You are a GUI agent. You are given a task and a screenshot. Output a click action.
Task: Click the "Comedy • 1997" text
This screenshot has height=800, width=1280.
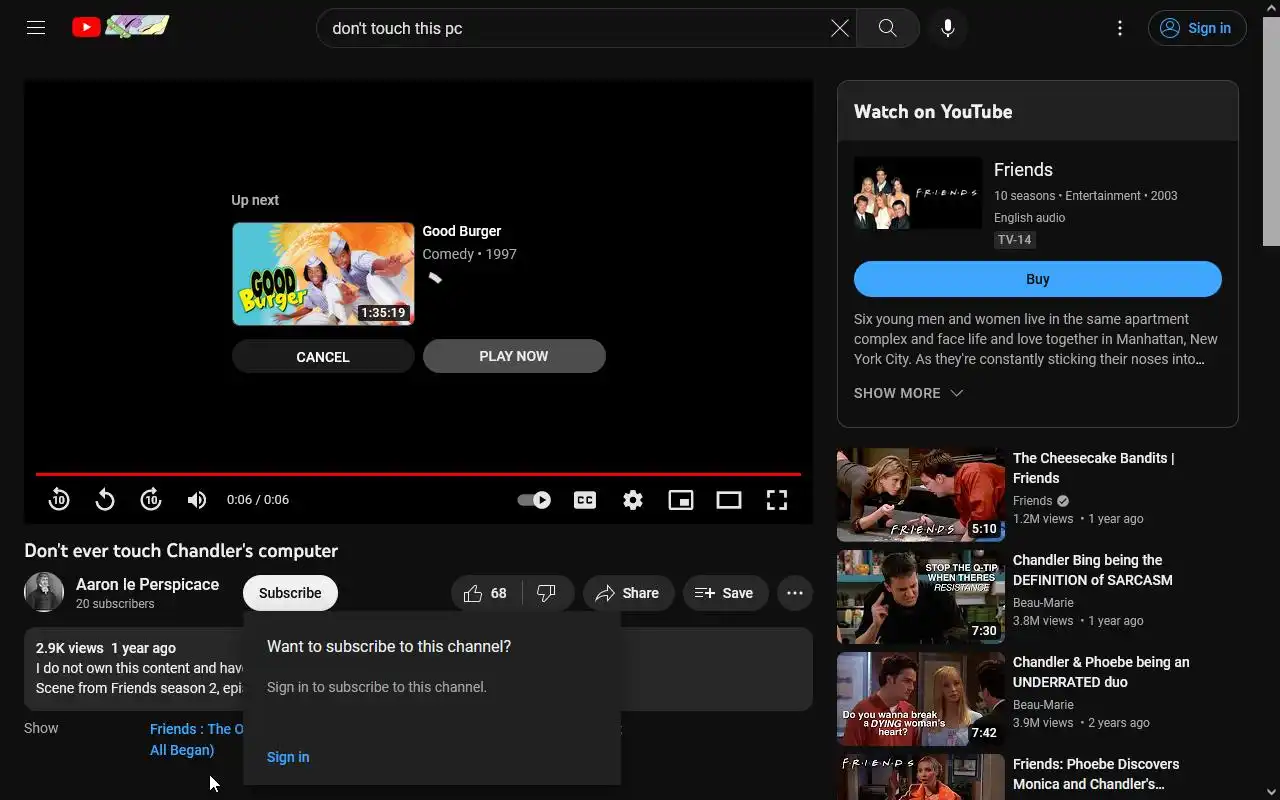pyautogui.click(x=469, y=254)
